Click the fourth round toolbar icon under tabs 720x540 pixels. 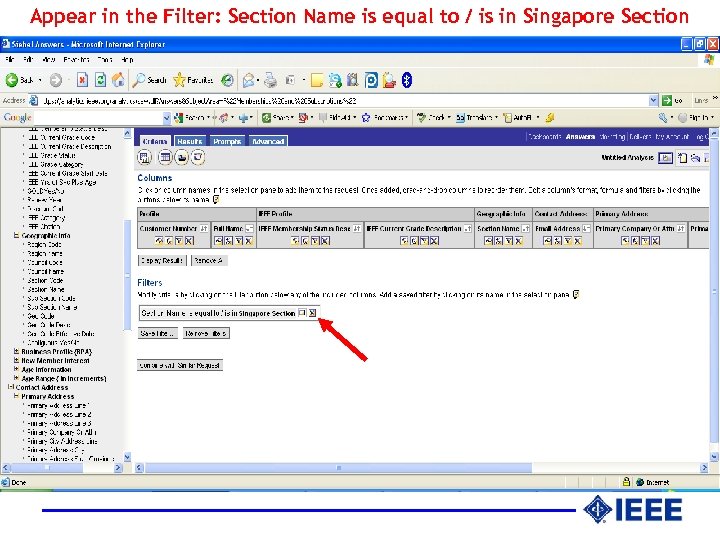pos(198,158)
